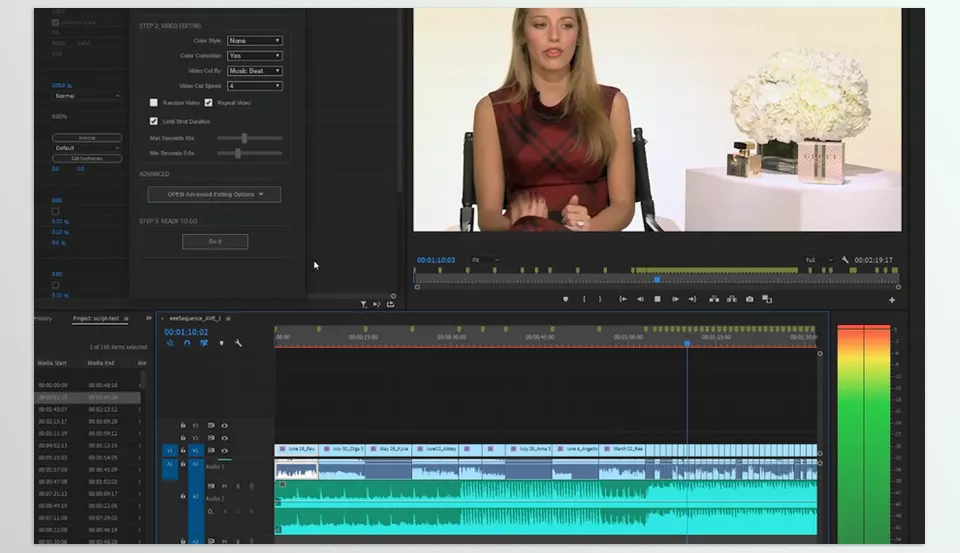The image size is (960, 553).
Task: Open Color Correction dropdown
Action: 255,56
